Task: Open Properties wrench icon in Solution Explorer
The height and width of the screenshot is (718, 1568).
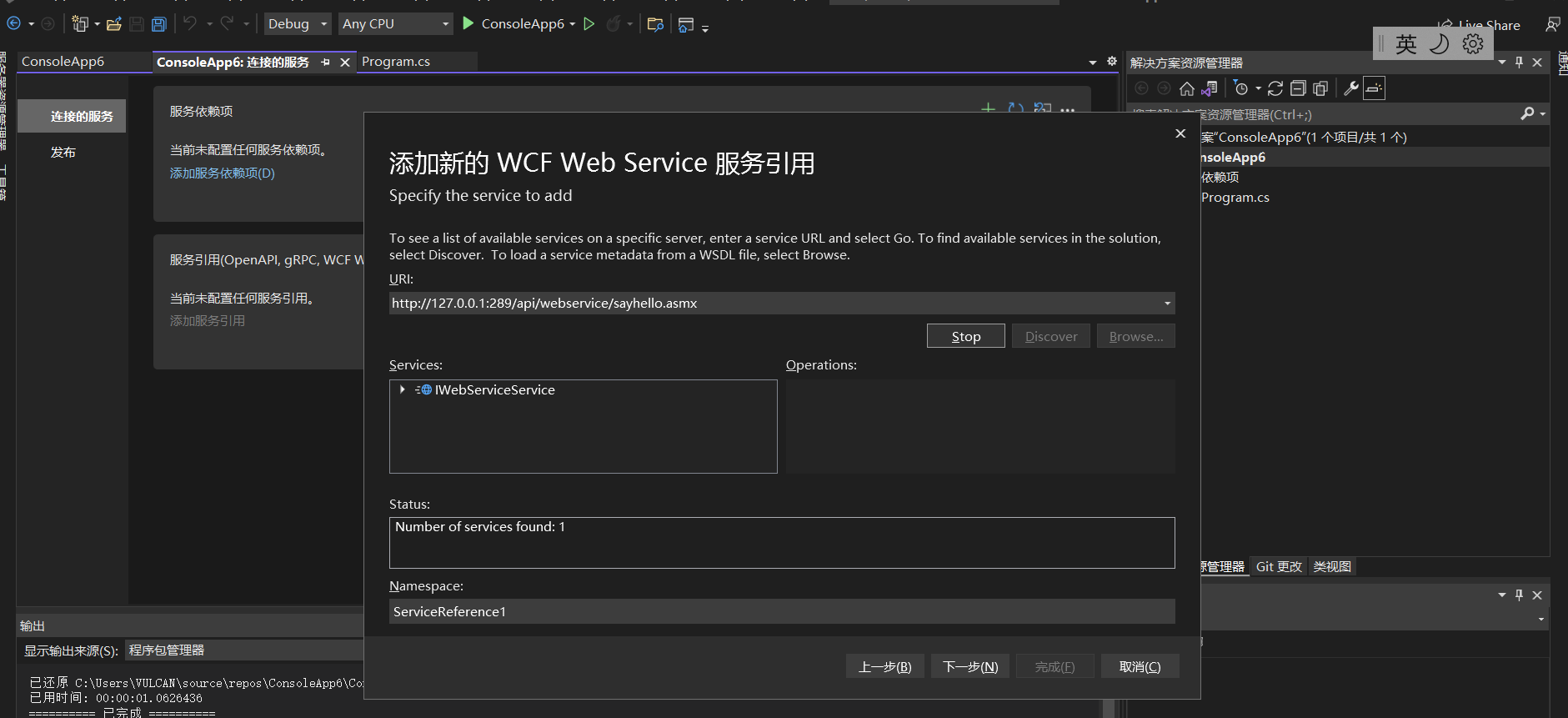Action: [x=1351, y=88]
